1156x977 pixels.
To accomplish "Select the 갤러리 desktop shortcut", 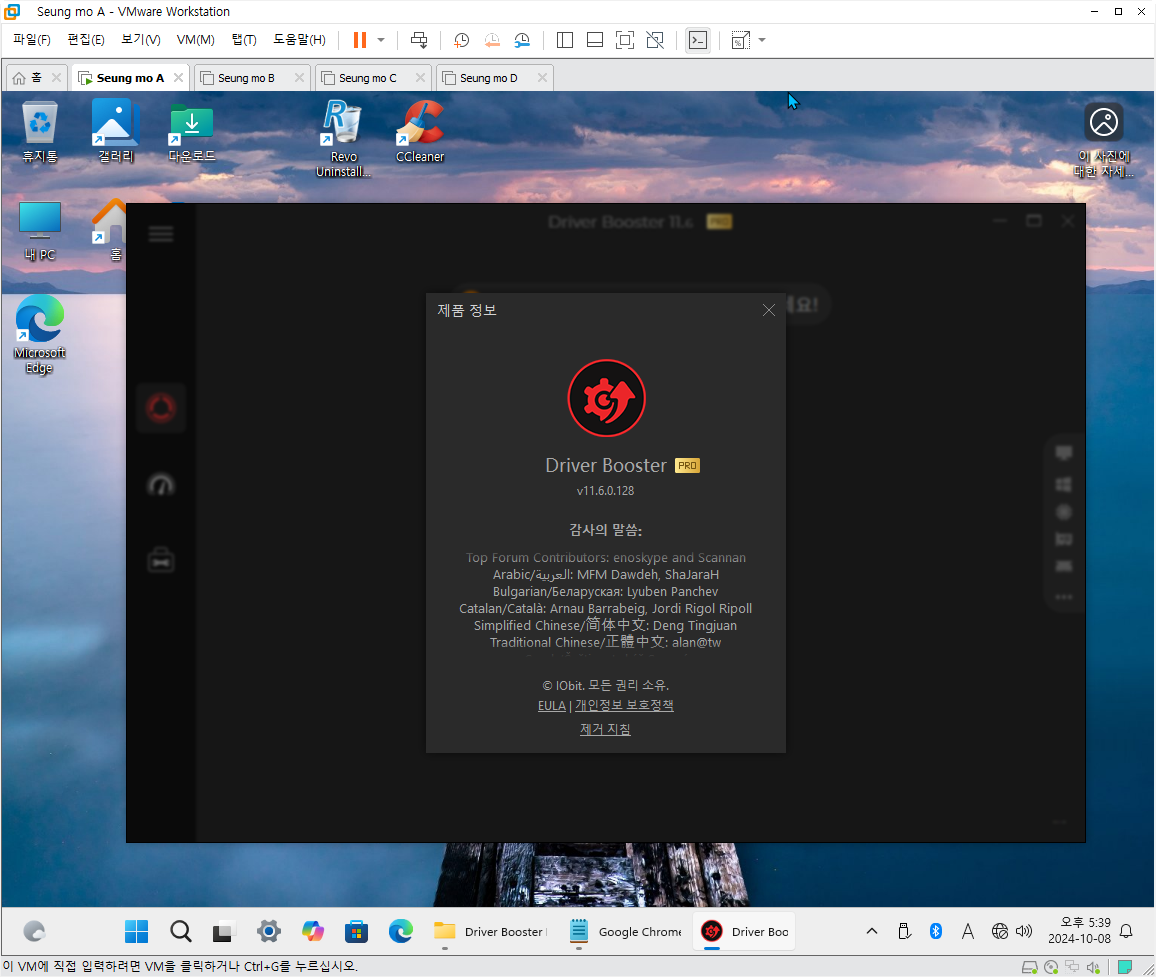I will 116,131.
